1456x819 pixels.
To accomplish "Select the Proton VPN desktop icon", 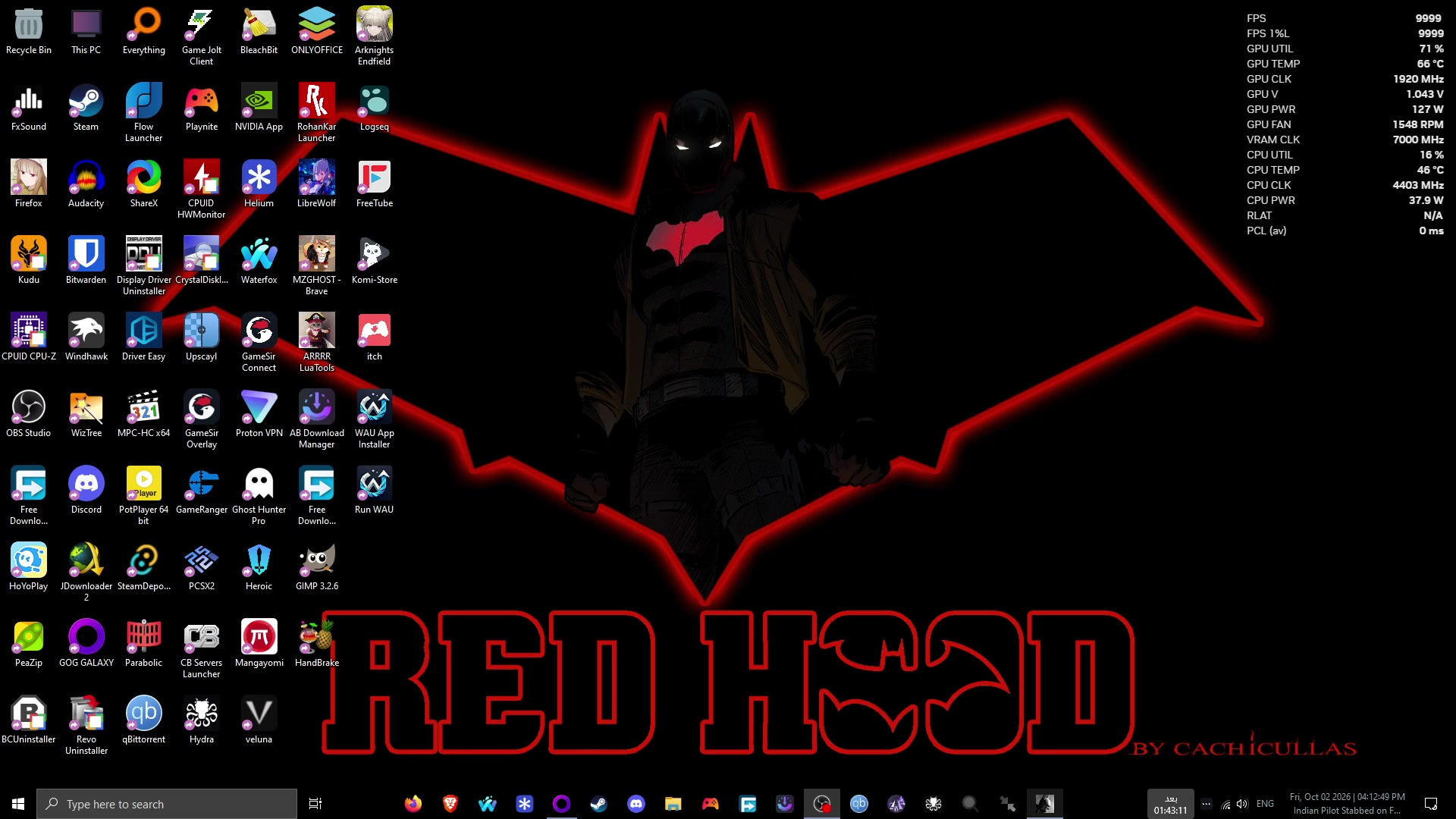I will click(x=259, y=414).
